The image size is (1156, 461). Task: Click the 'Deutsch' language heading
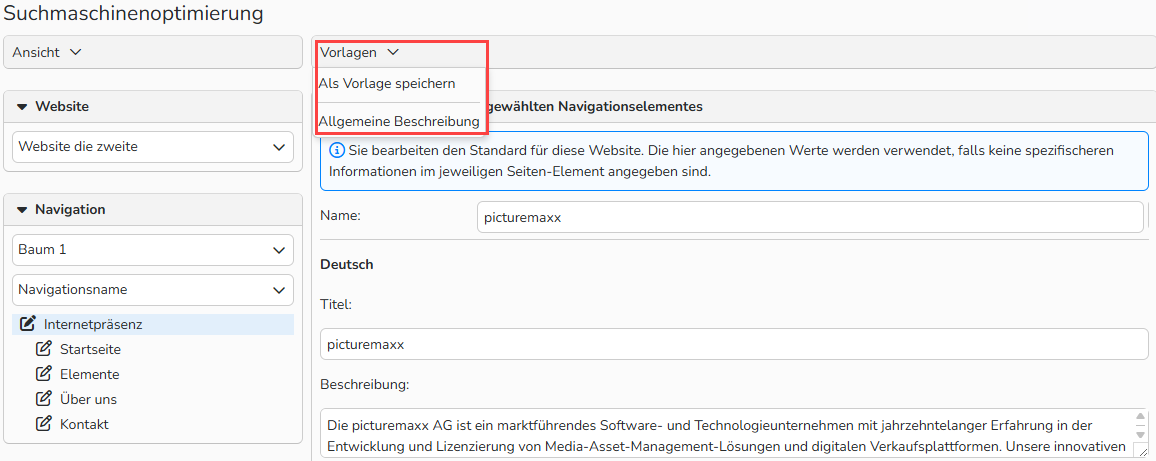coord(347,264)
